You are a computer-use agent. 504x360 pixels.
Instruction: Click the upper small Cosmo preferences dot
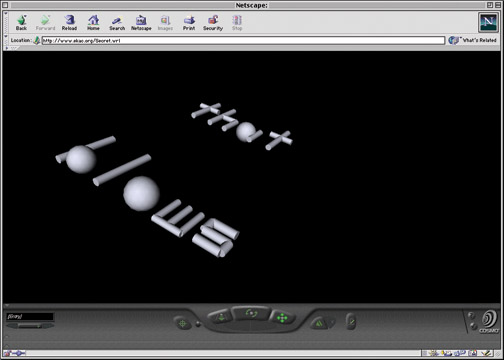pos(471,315)
